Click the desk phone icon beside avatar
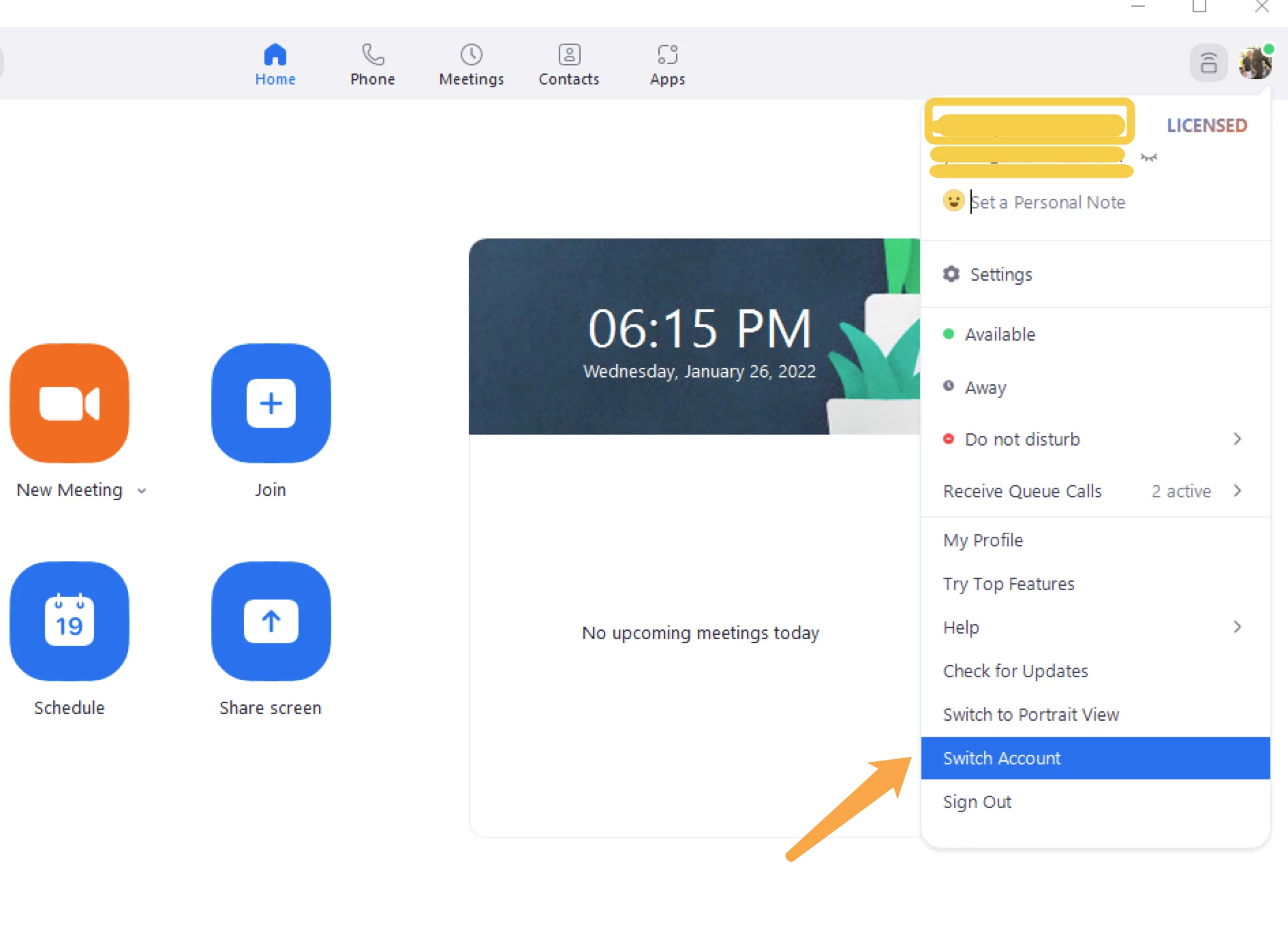The width and height of the screenshot is (1288, 932). coord(1209,63)
